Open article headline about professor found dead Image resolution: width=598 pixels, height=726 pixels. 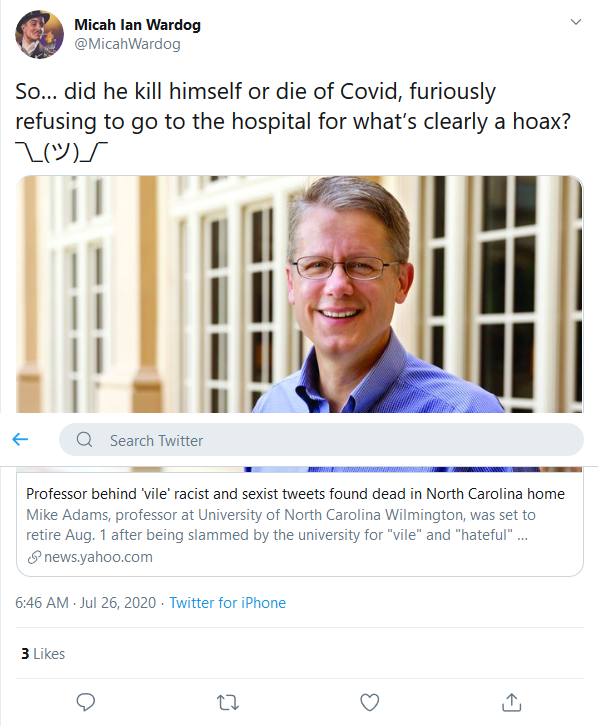[x=295, y=494]
